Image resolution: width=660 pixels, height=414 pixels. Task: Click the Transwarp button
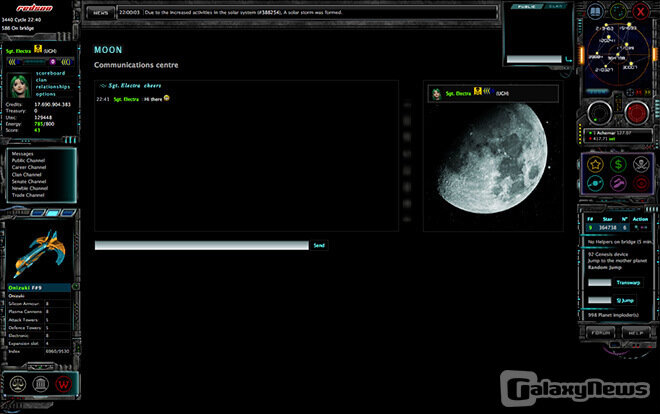pyautogui.click(x=628, y=283)
